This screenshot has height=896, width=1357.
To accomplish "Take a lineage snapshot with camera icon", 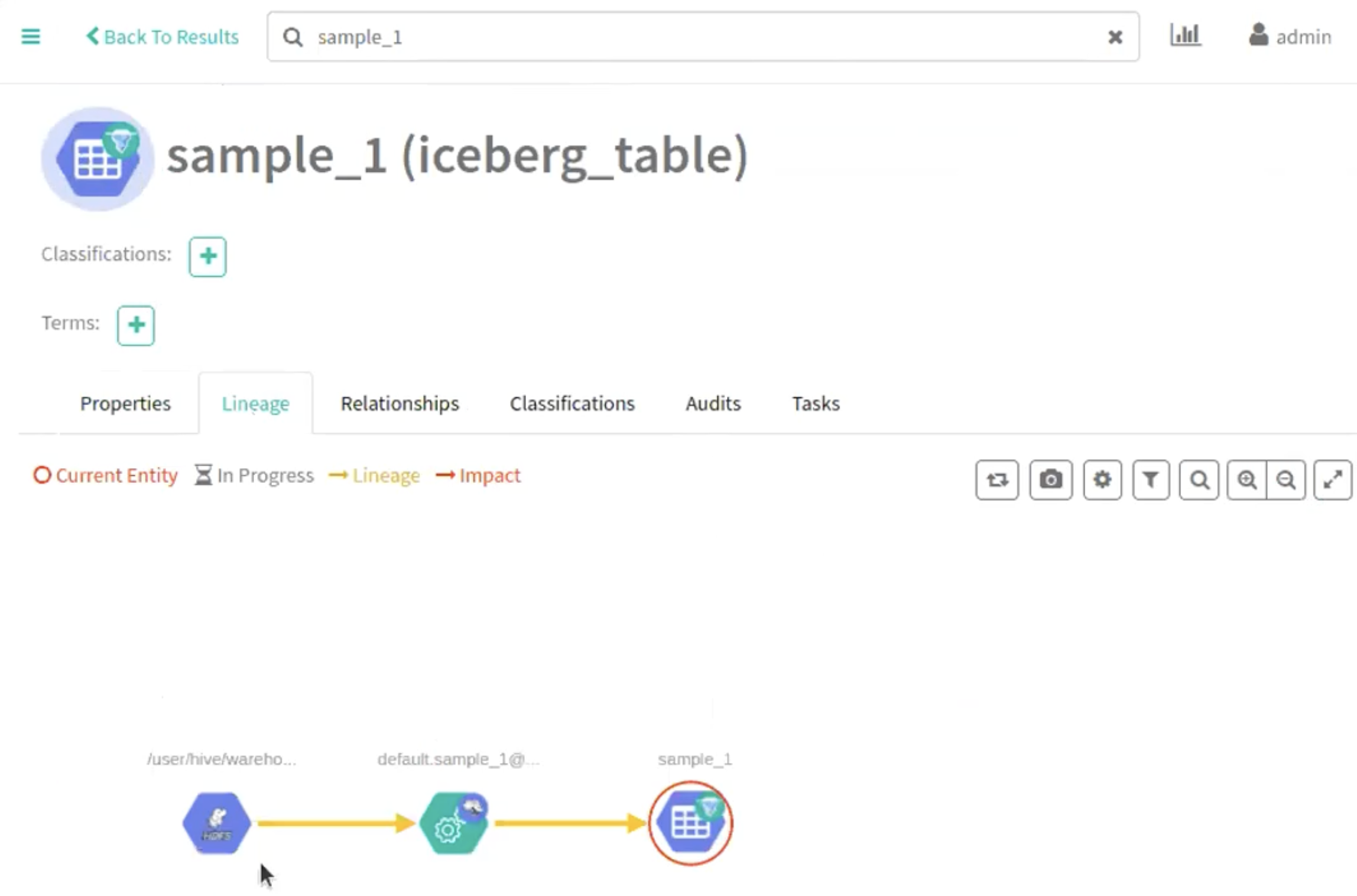I will coord(1050,480).
